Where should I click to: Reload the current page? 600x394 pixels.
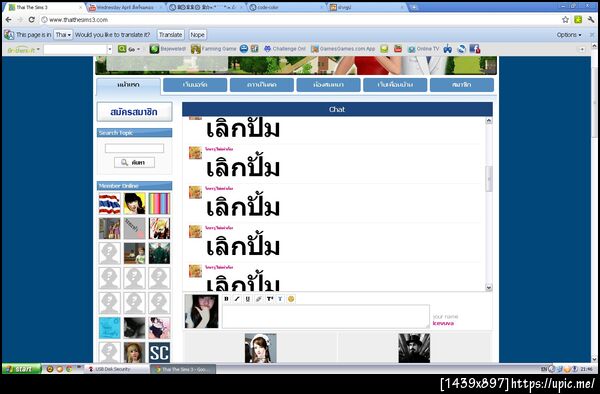pos(31,20)
